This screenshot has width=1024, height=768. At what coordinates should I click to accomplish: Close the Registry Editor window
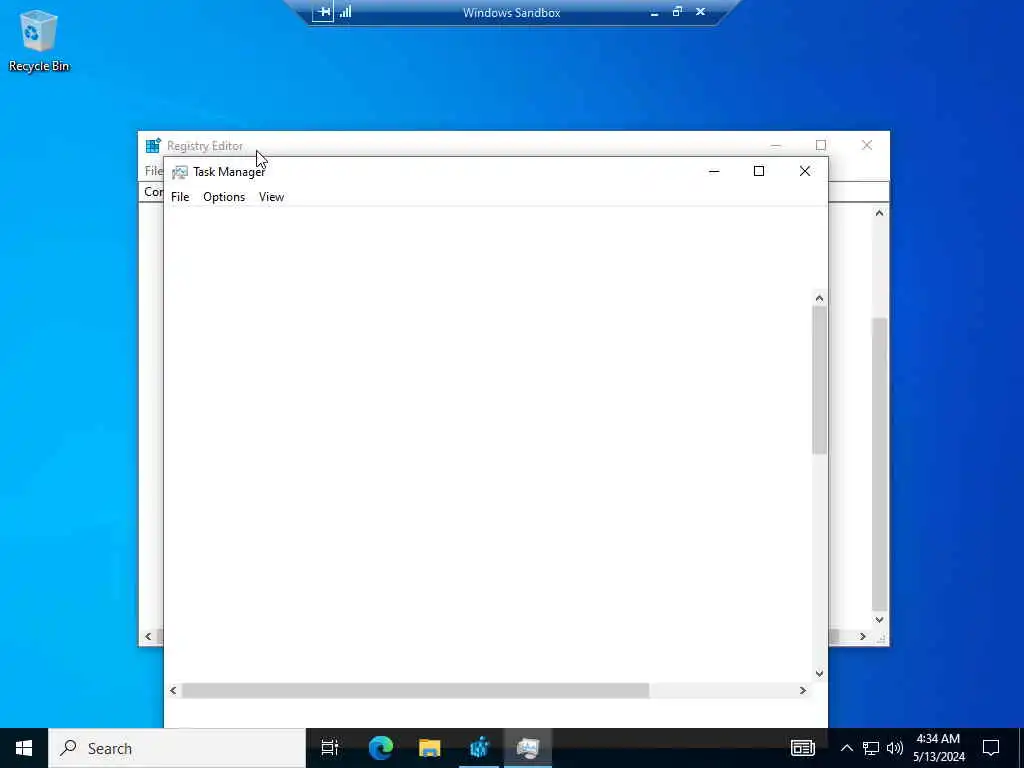[x=867, y=145]
